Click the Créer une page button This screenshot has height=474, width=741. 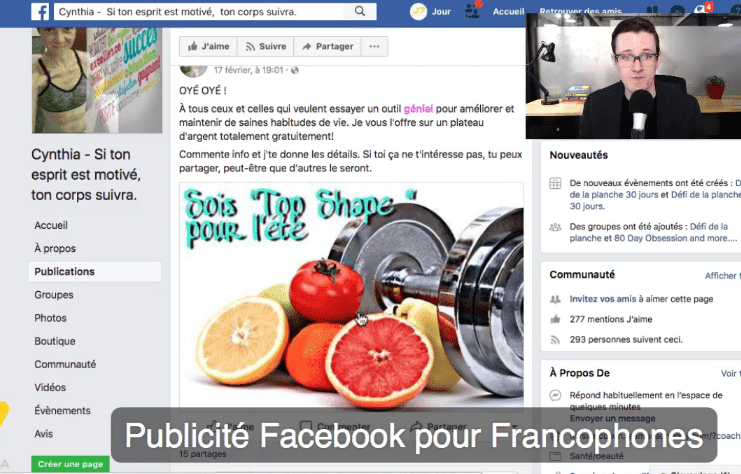(x=70, y=464)
